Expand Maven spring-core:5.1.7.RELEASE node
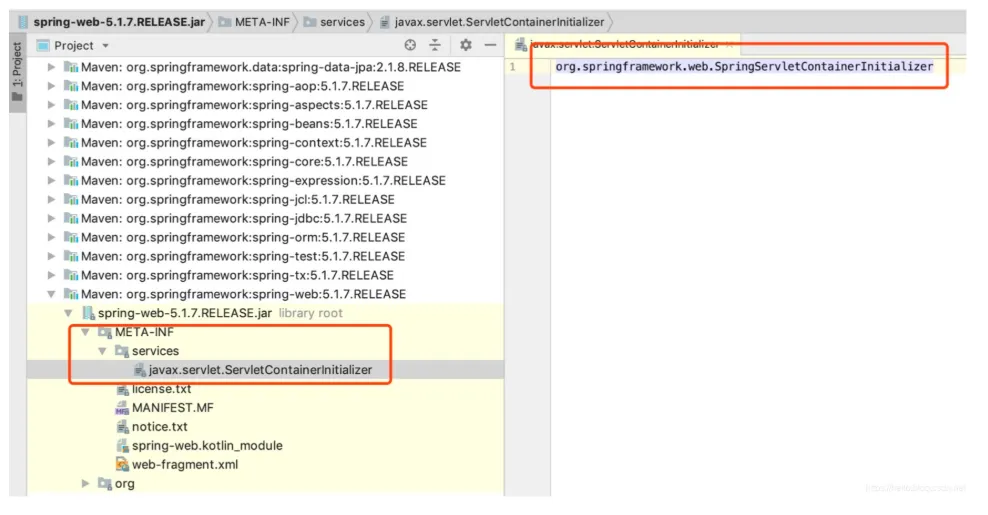The height and width of the screenshot is (515, 988). coord(52,161)
